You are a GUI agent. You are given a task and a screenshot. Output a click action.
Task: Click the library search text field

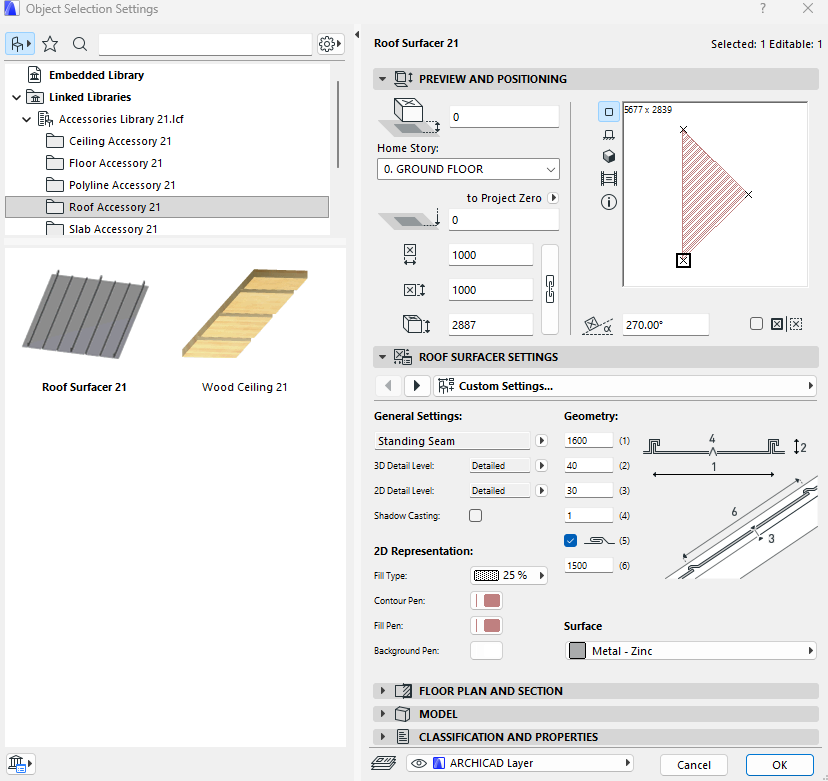[205, 44]
